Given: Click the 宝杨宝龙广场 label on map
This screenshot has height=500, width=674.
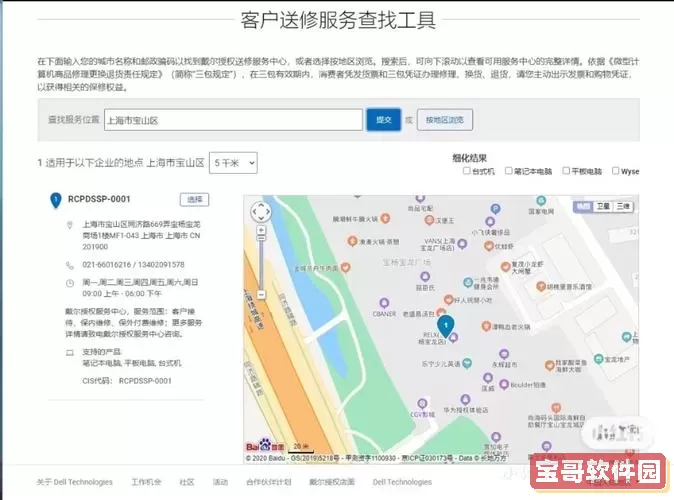Looking at the screenshot, I should pos(406,262).
